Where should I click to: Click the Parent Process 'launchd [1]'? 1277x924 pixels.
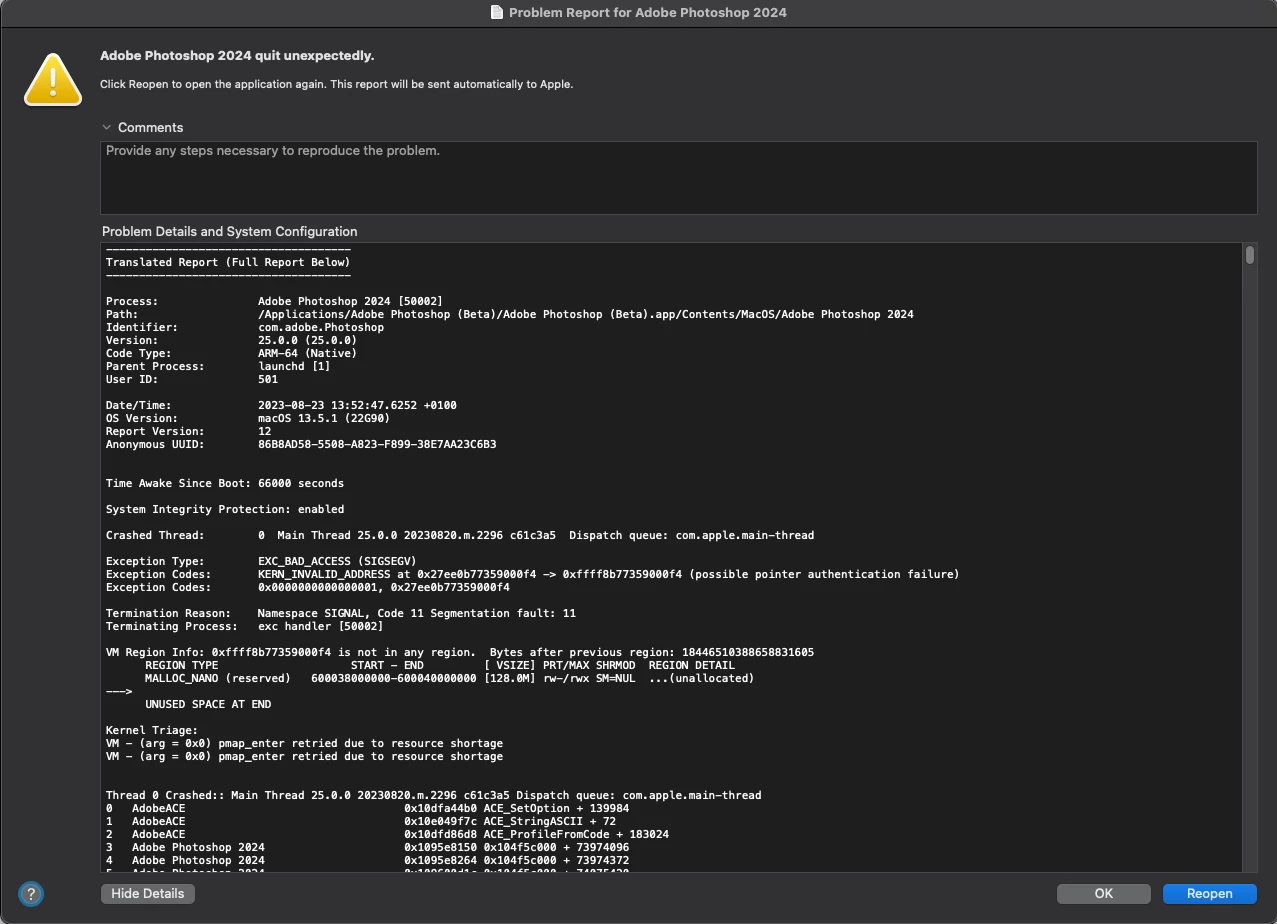(294, 366)
